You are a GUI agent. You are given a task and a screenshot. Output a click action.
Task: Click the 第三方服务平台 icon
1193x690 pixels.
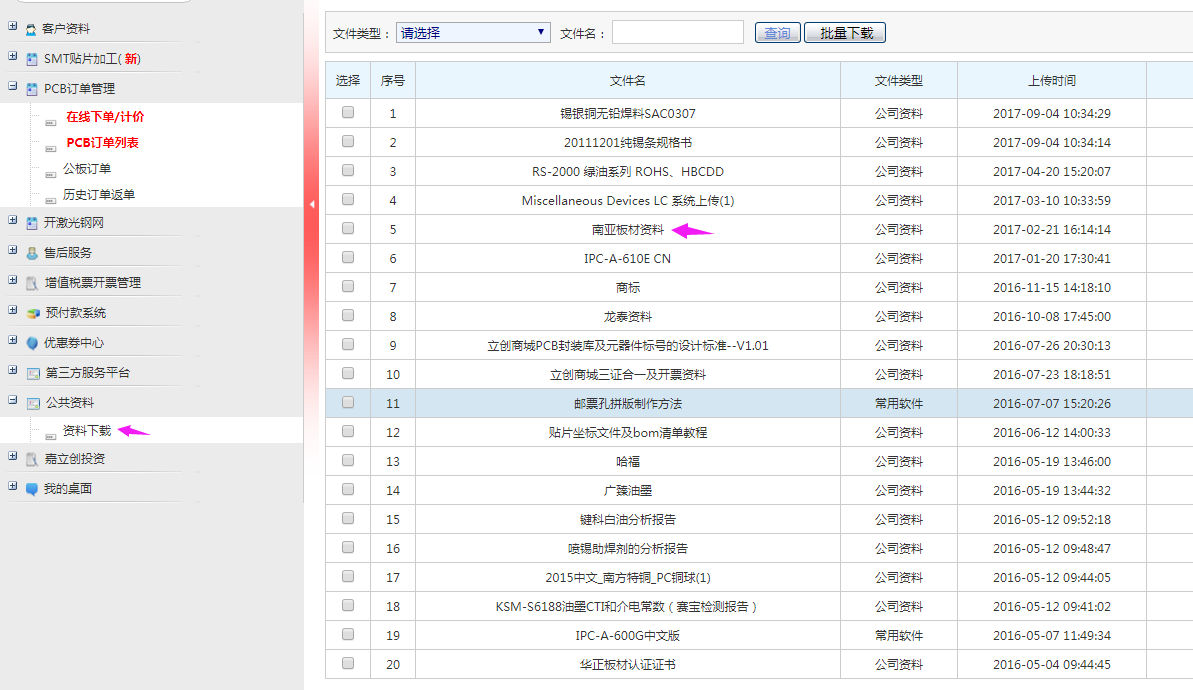33,373
